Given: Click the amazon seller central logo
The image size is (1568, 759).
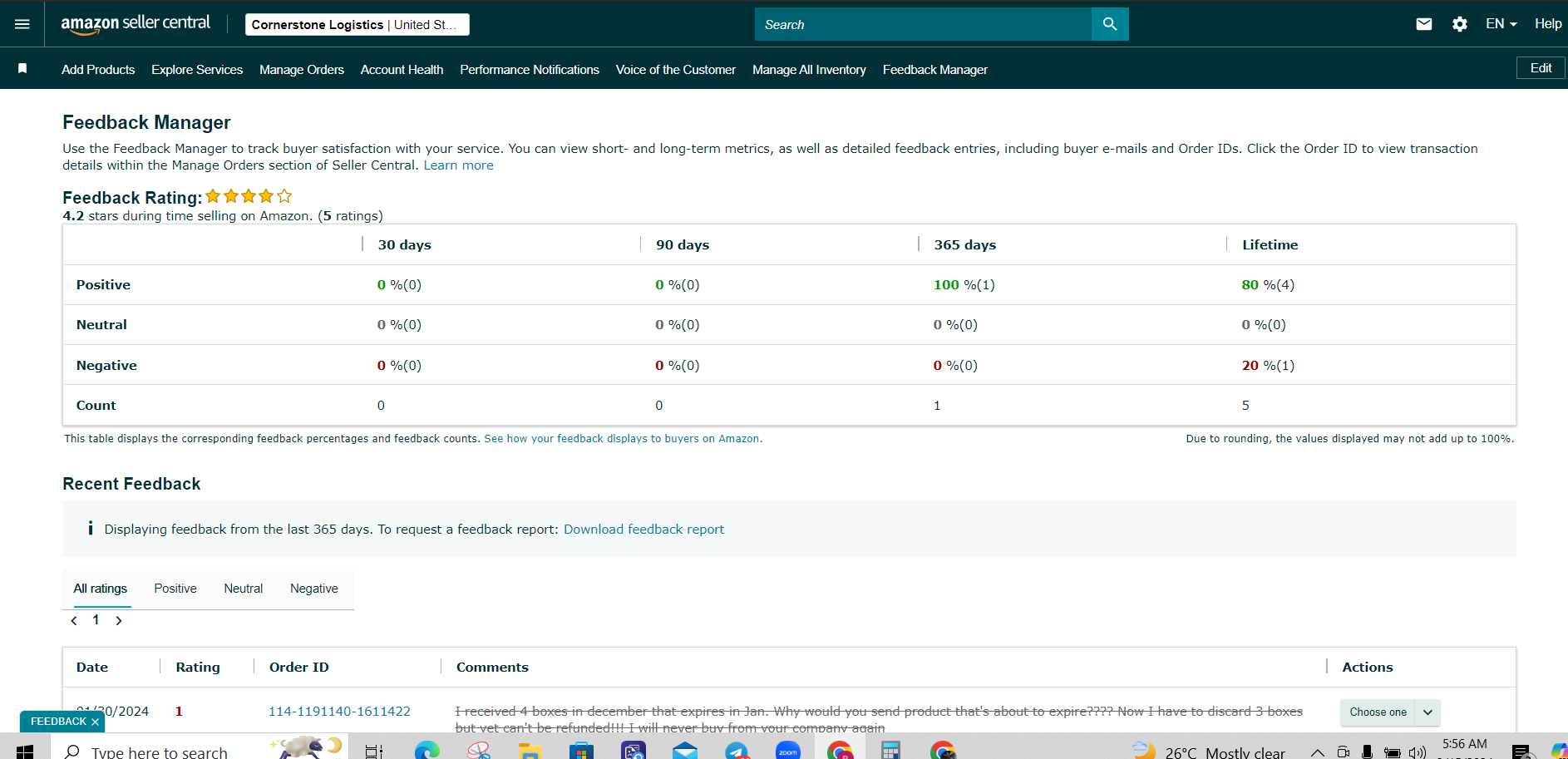Looking at the screenshot, I should click(x=136, y=24).
